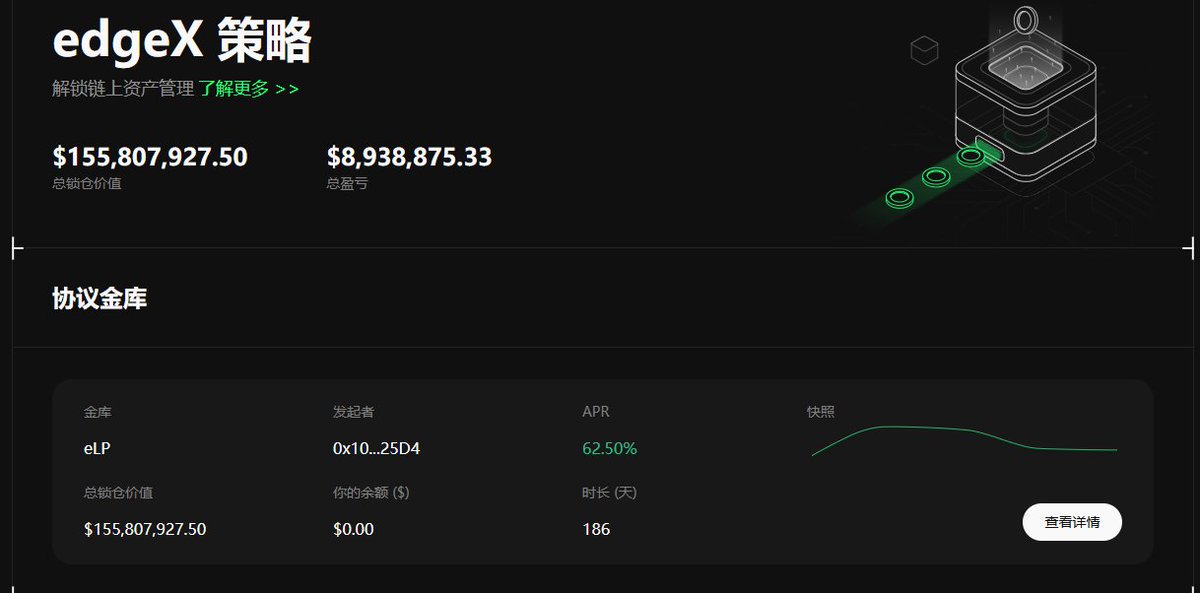Image resolution: width=1200 pixels, height=593 pixels.
Task: Click the 186 days duration value
Action: pos(596,529)
